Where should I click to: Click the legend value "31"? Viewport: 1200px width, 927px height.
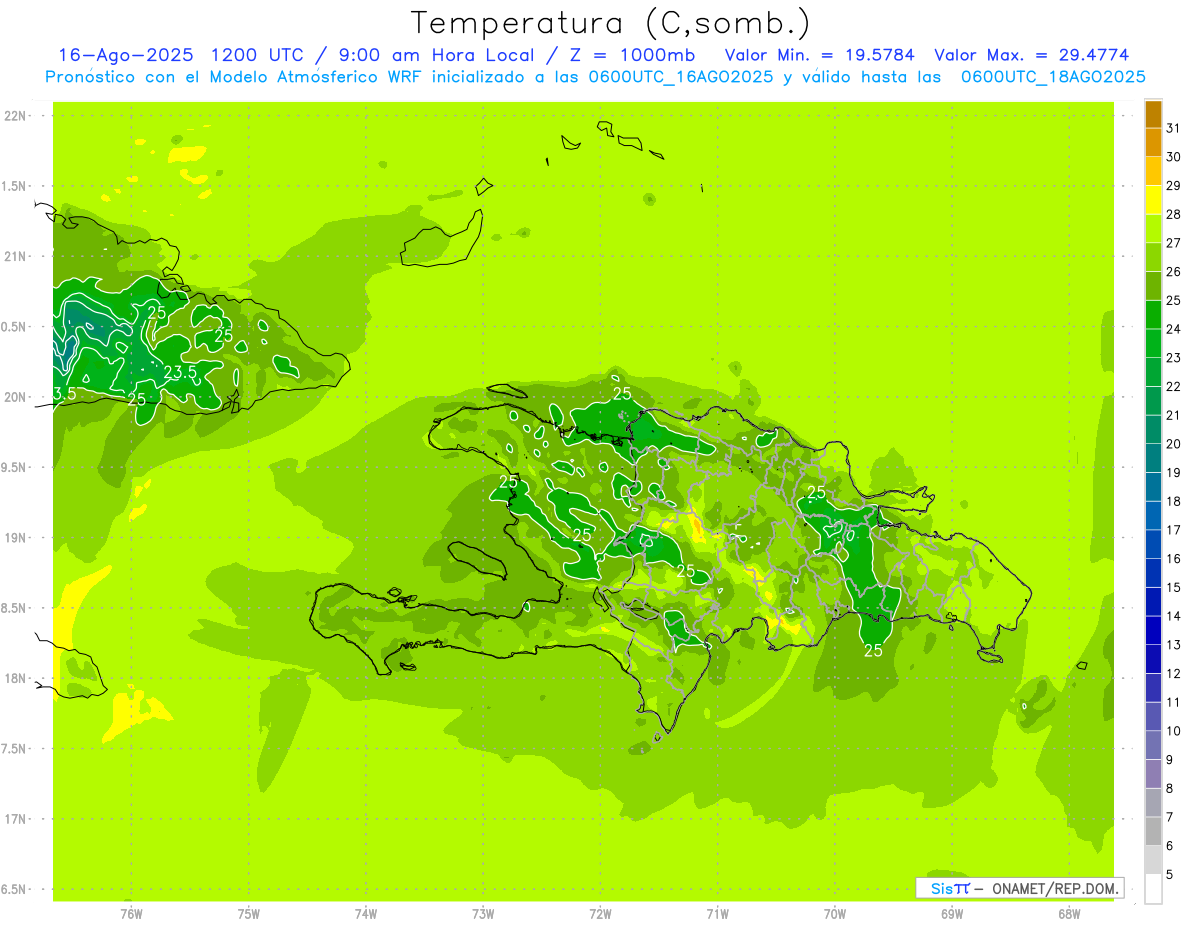coord(1174,128)
